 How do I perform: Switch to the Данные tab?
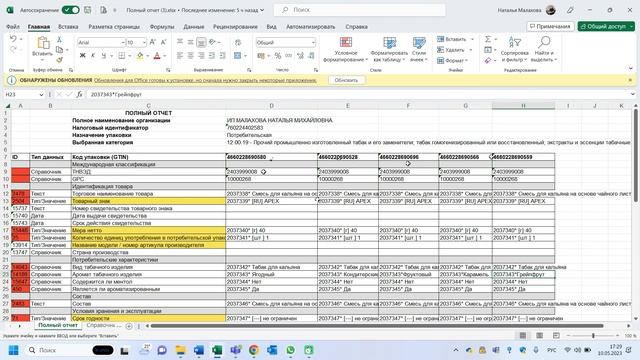coord(193,27)
